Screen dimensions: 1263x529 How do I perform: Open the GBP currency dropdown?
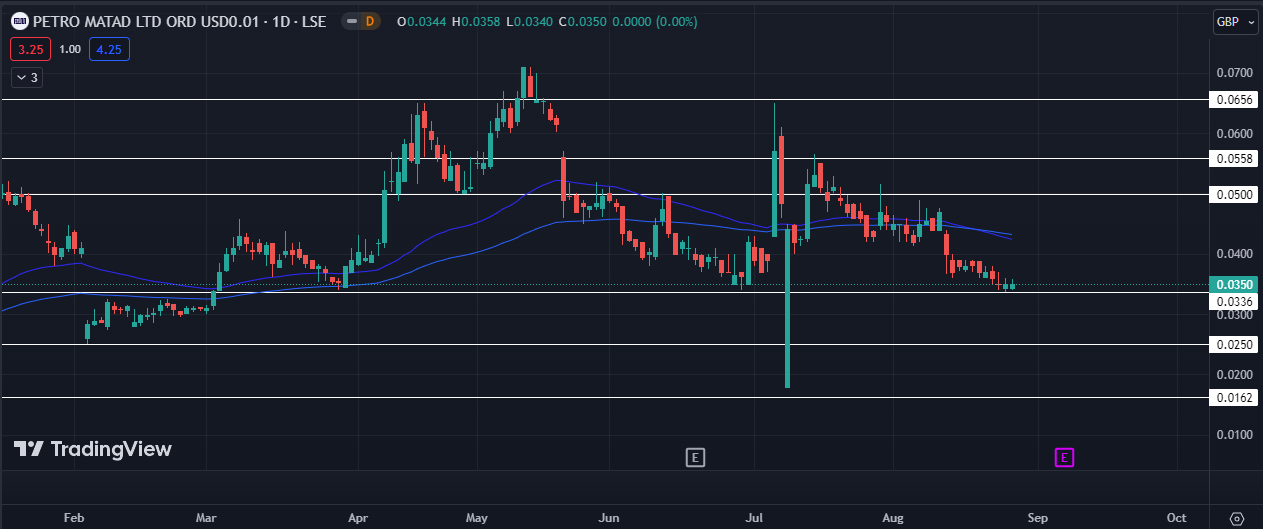click(x=1236, y=22)
